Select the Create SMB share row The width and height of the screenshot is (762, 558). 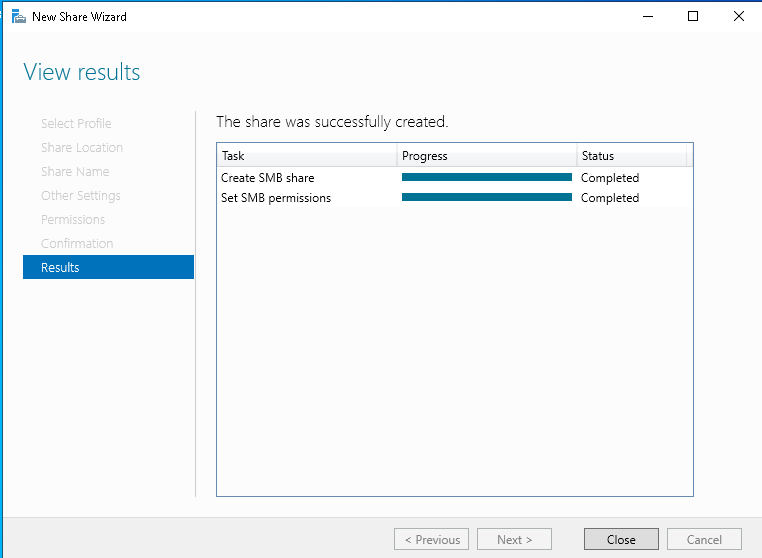click(x=455, y=177)
